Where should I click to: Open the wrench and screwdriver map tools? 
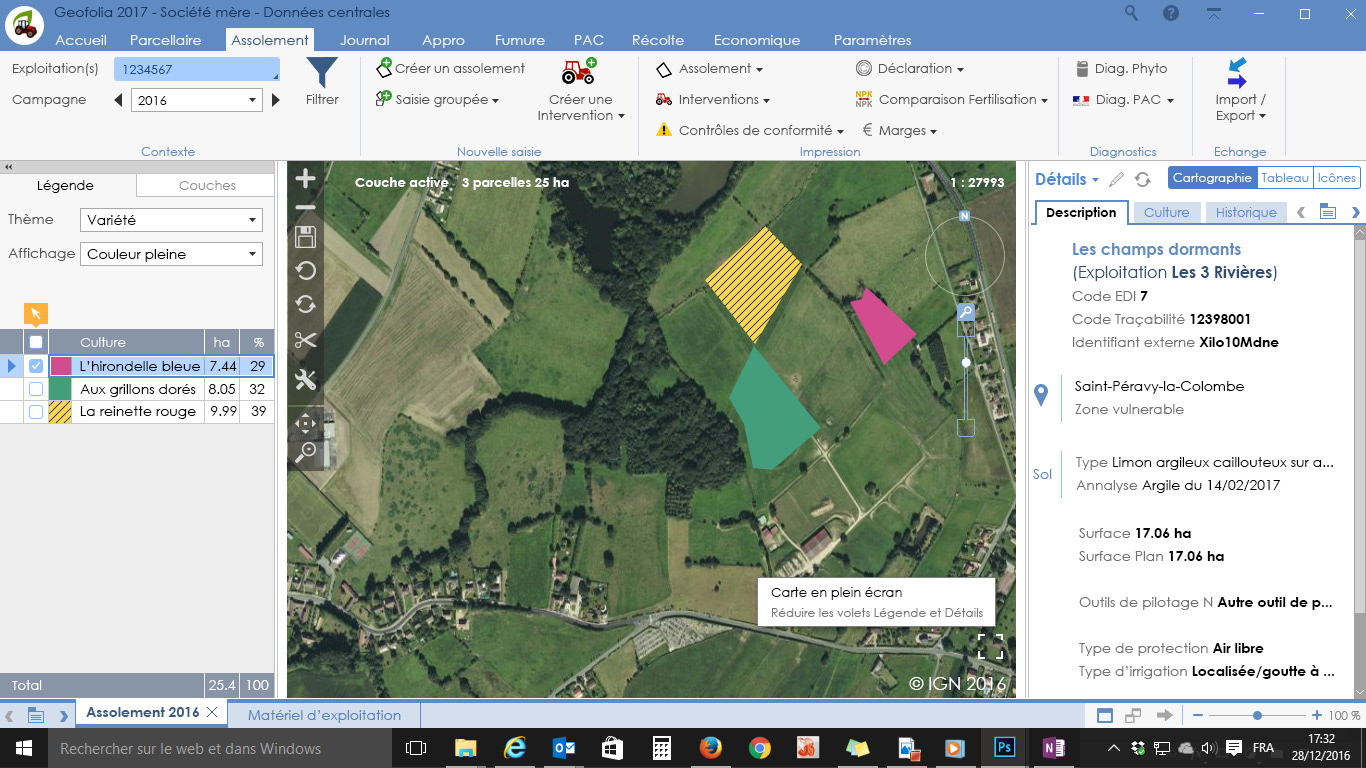click(x=306, y=380)
